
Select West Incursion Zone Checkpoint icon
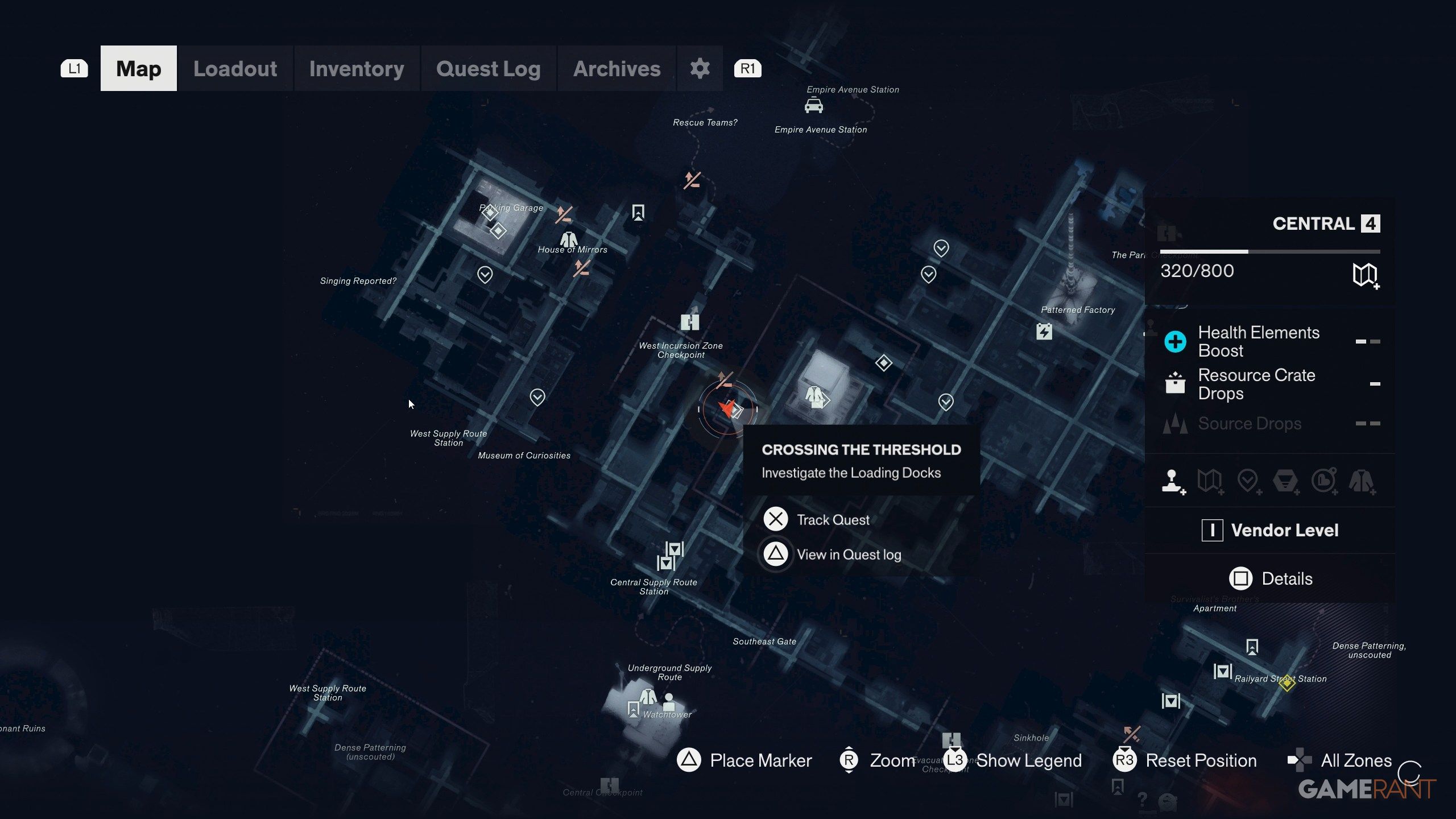(x=690, y=322)
